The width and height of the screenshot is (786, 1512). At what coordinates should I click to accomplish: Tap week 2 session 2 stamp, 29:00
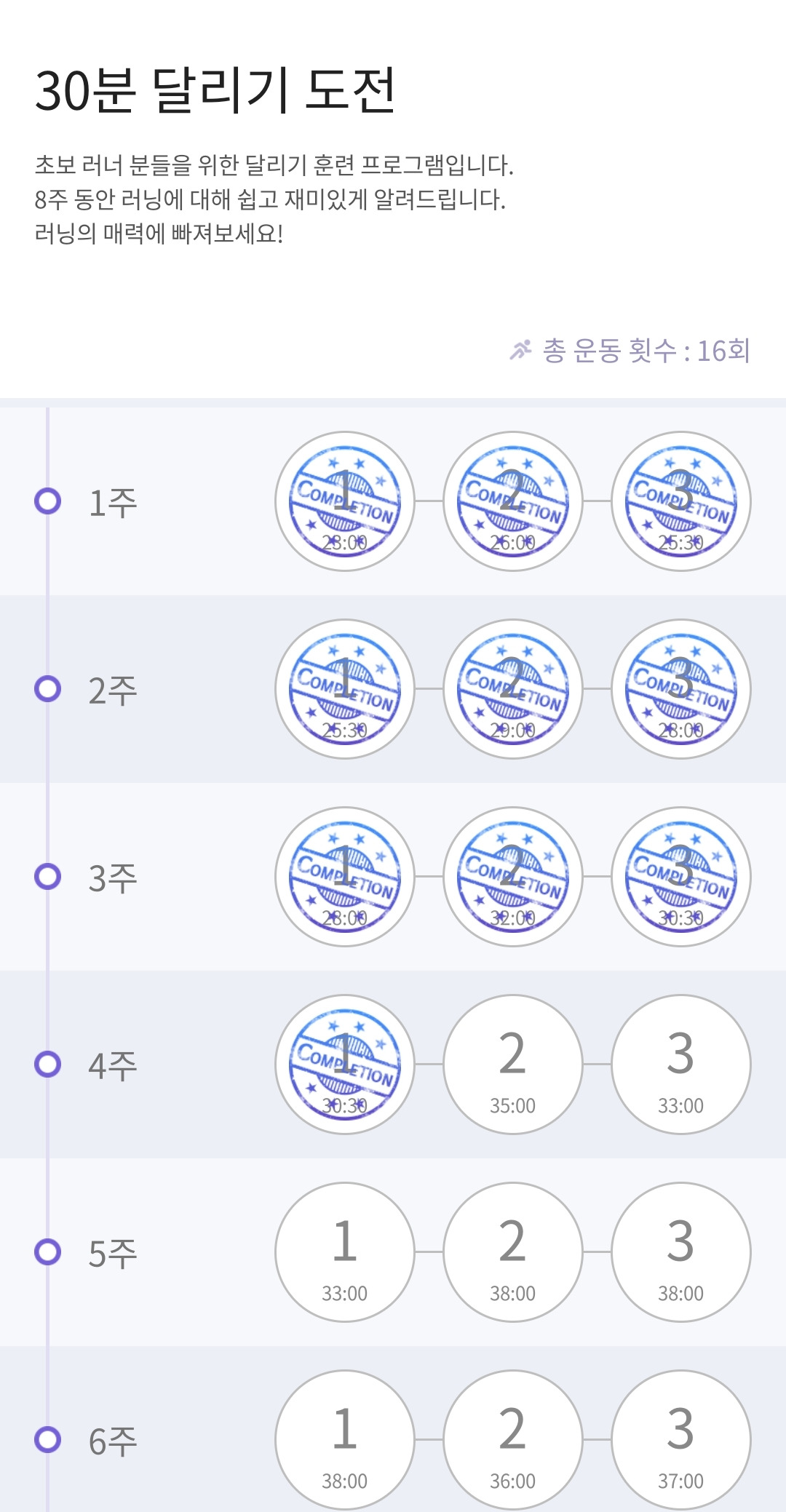coord(513,689)
